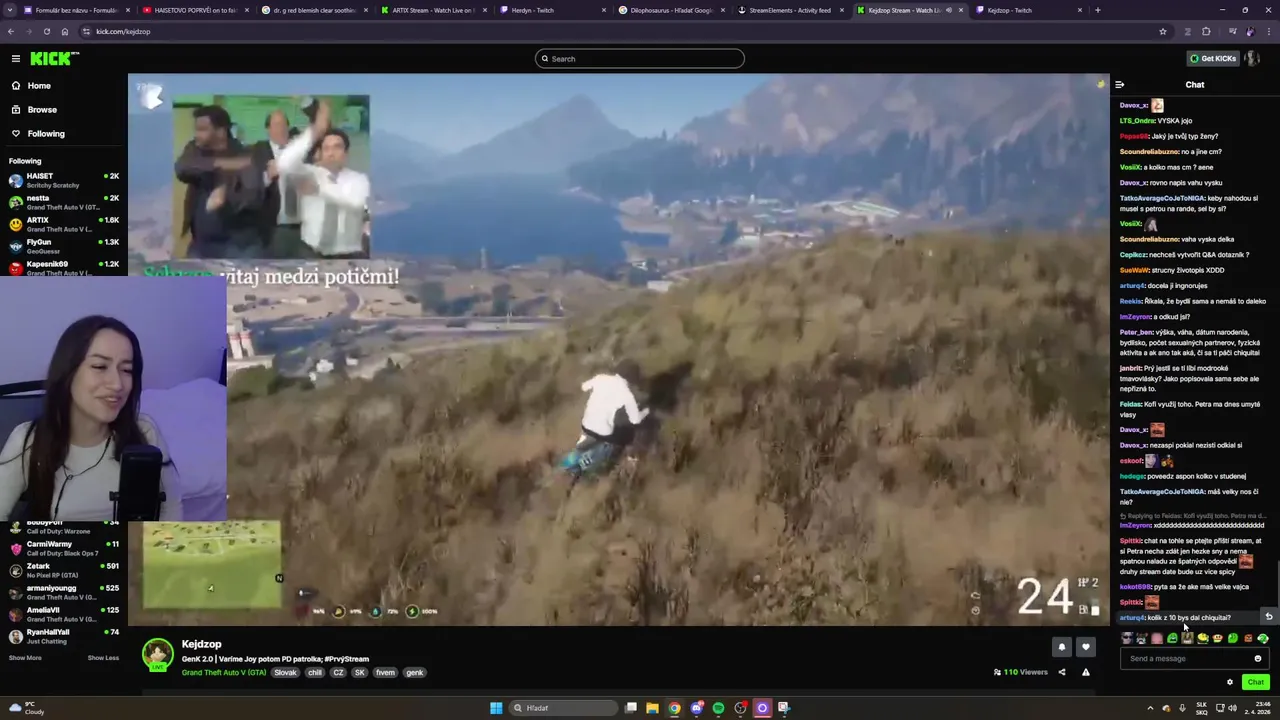
Task: Open Spotify from taskbar
Action: [x=718, y=708]
